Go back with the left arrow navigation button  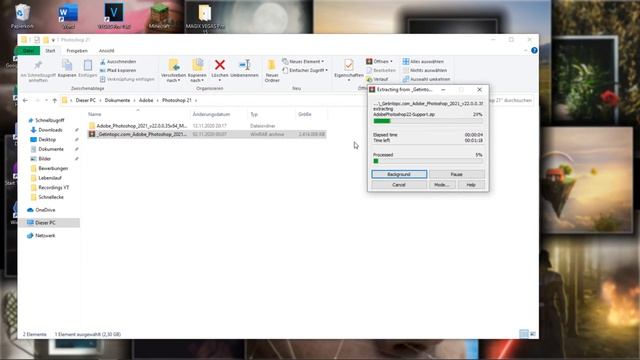(x=25, y=100)
